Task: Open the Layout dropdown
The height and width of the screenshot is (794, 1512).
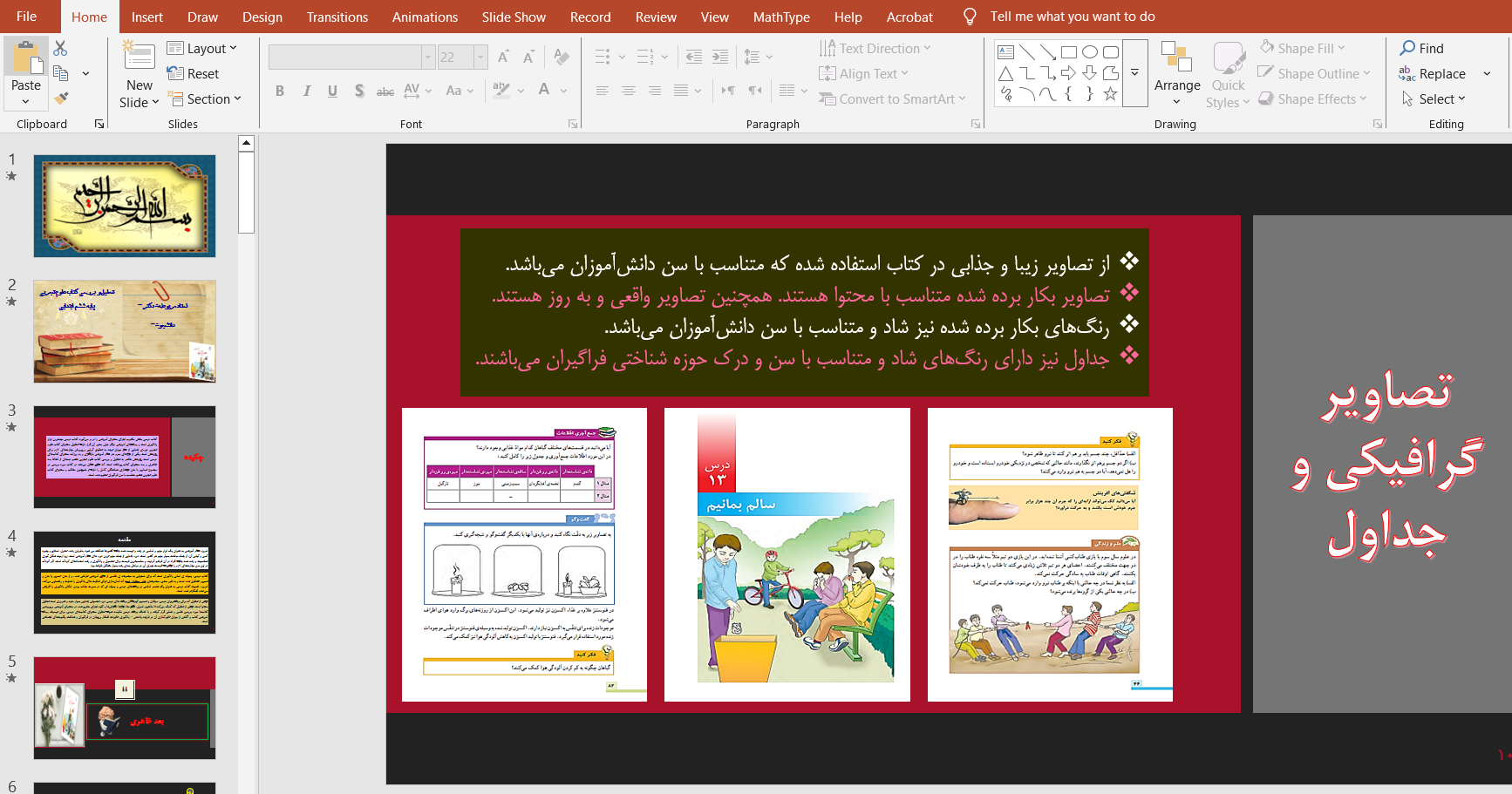Action: coord(202,49)
